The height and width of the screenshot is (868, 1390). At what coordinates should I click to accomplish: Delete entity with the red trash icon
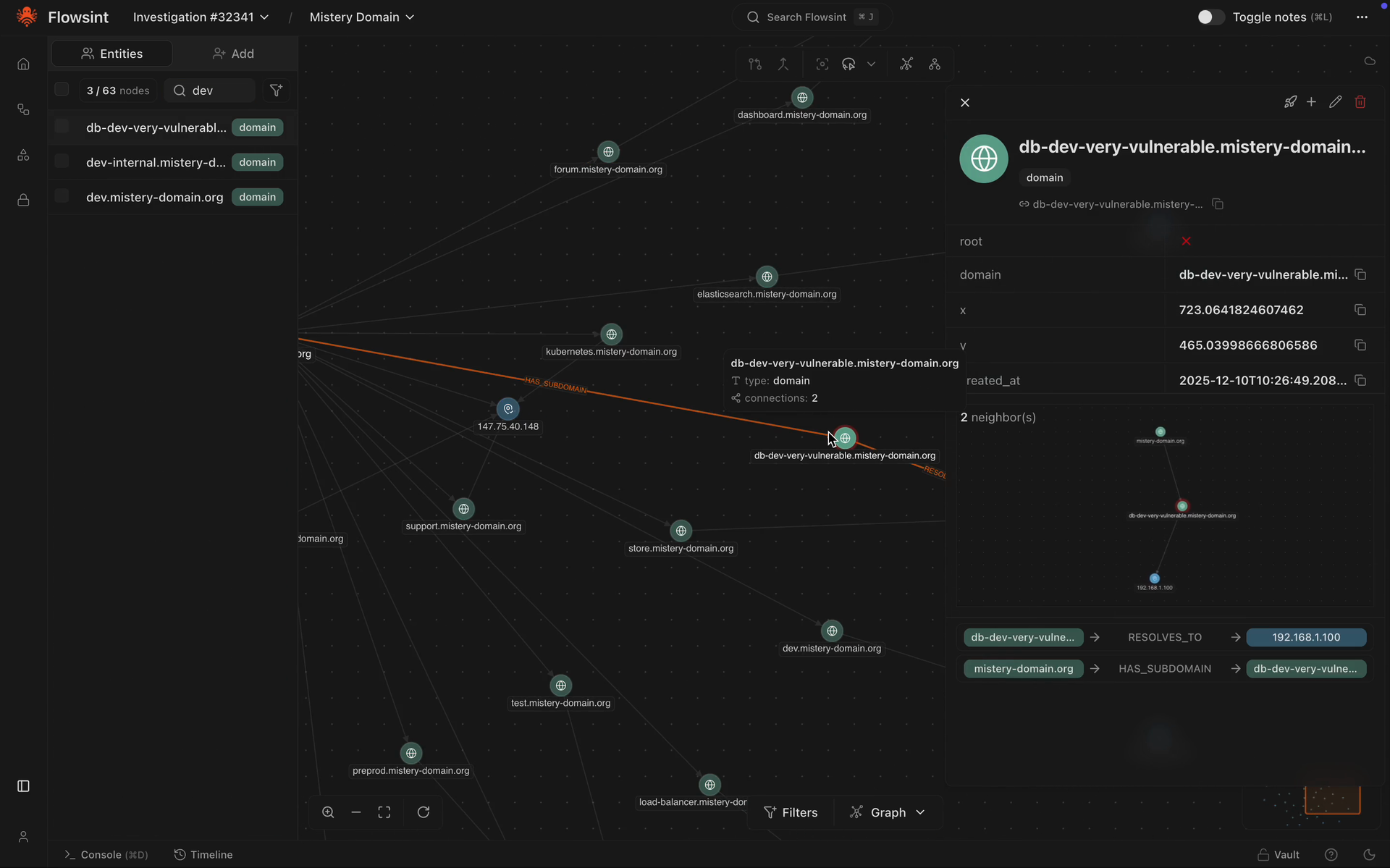click(x=1360, y=102)
